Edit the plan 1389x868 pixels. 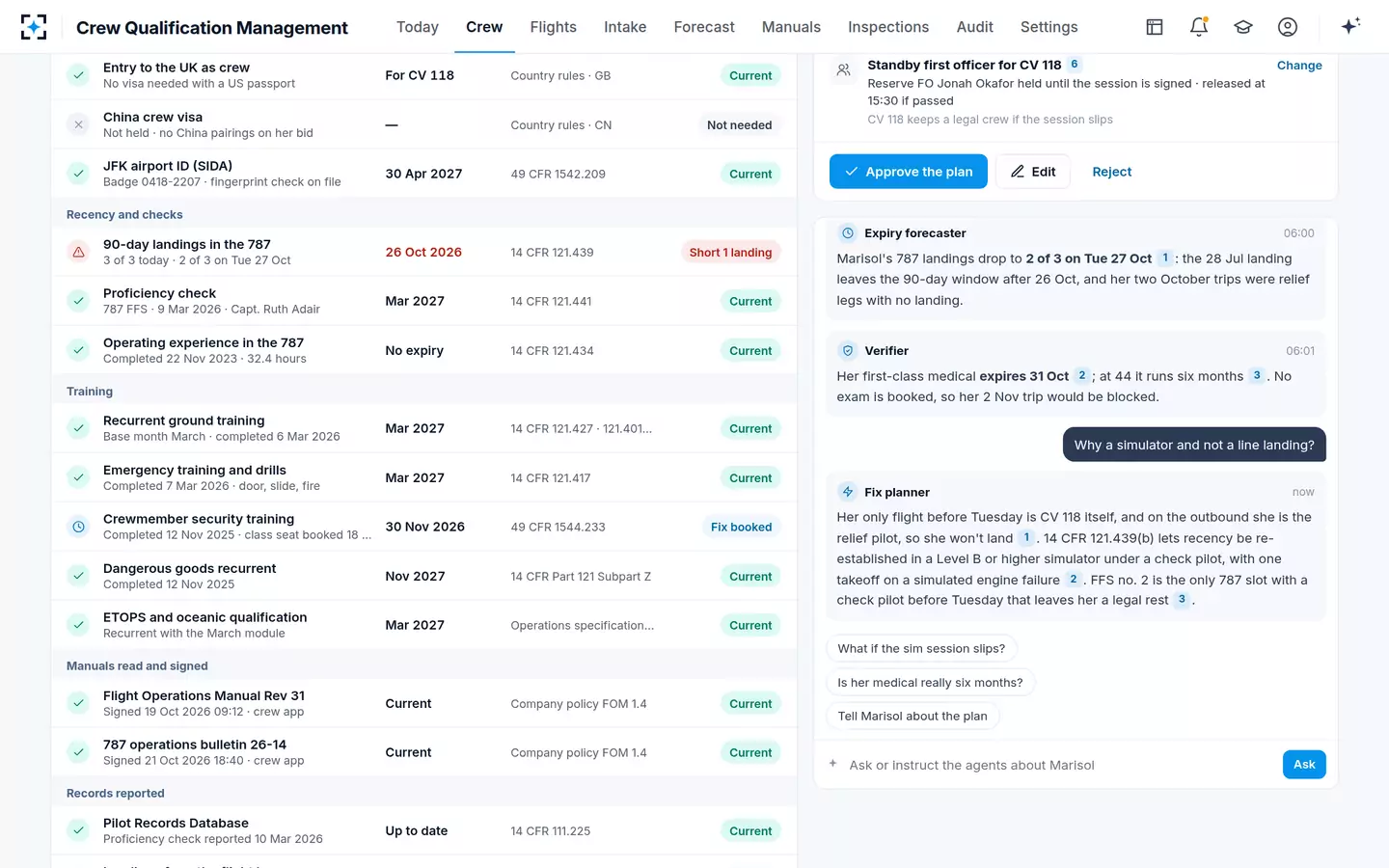pos(1033,172)
